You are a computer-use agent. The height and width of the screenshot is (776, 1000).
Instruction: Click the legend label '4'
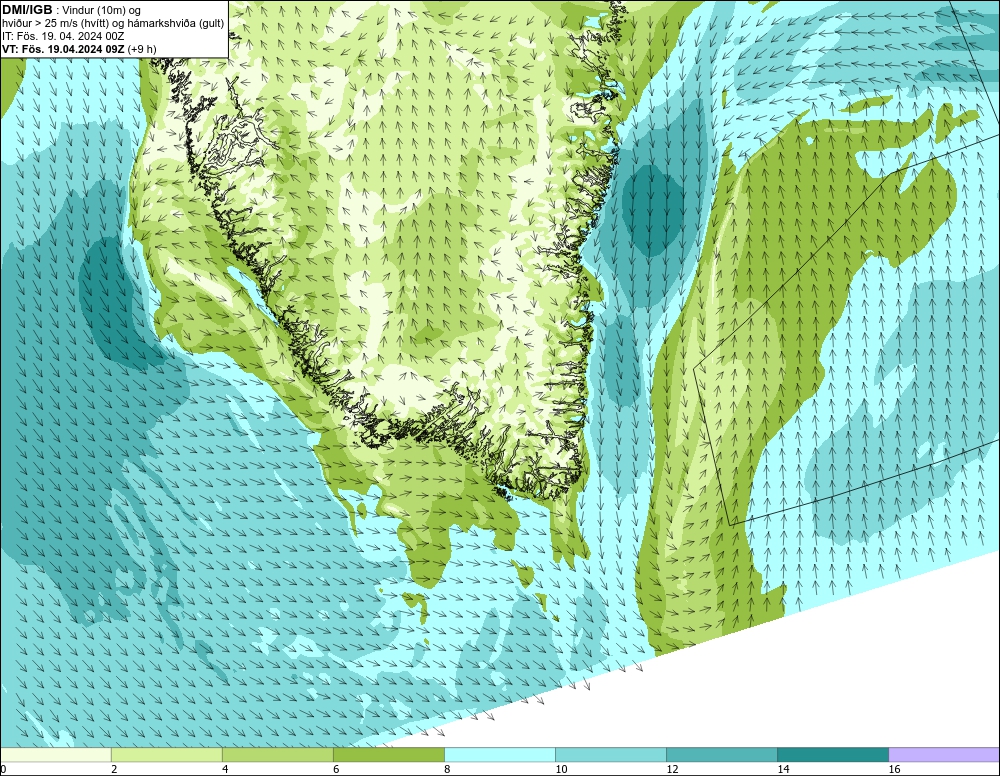pos(225,770)
